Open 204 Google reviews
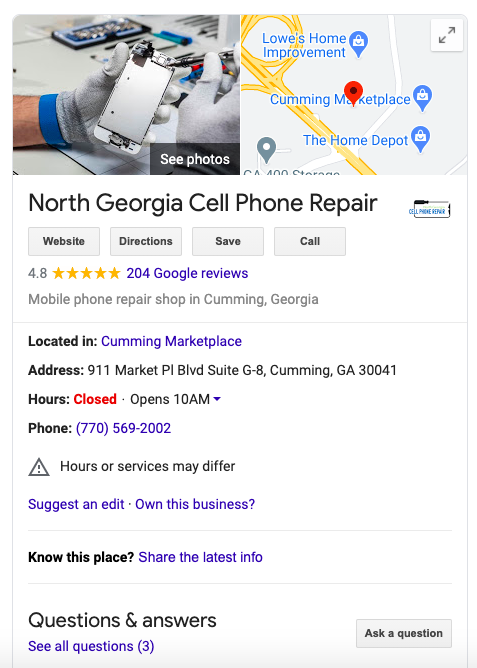Screen dimensions: 477x668 point(187,273)
